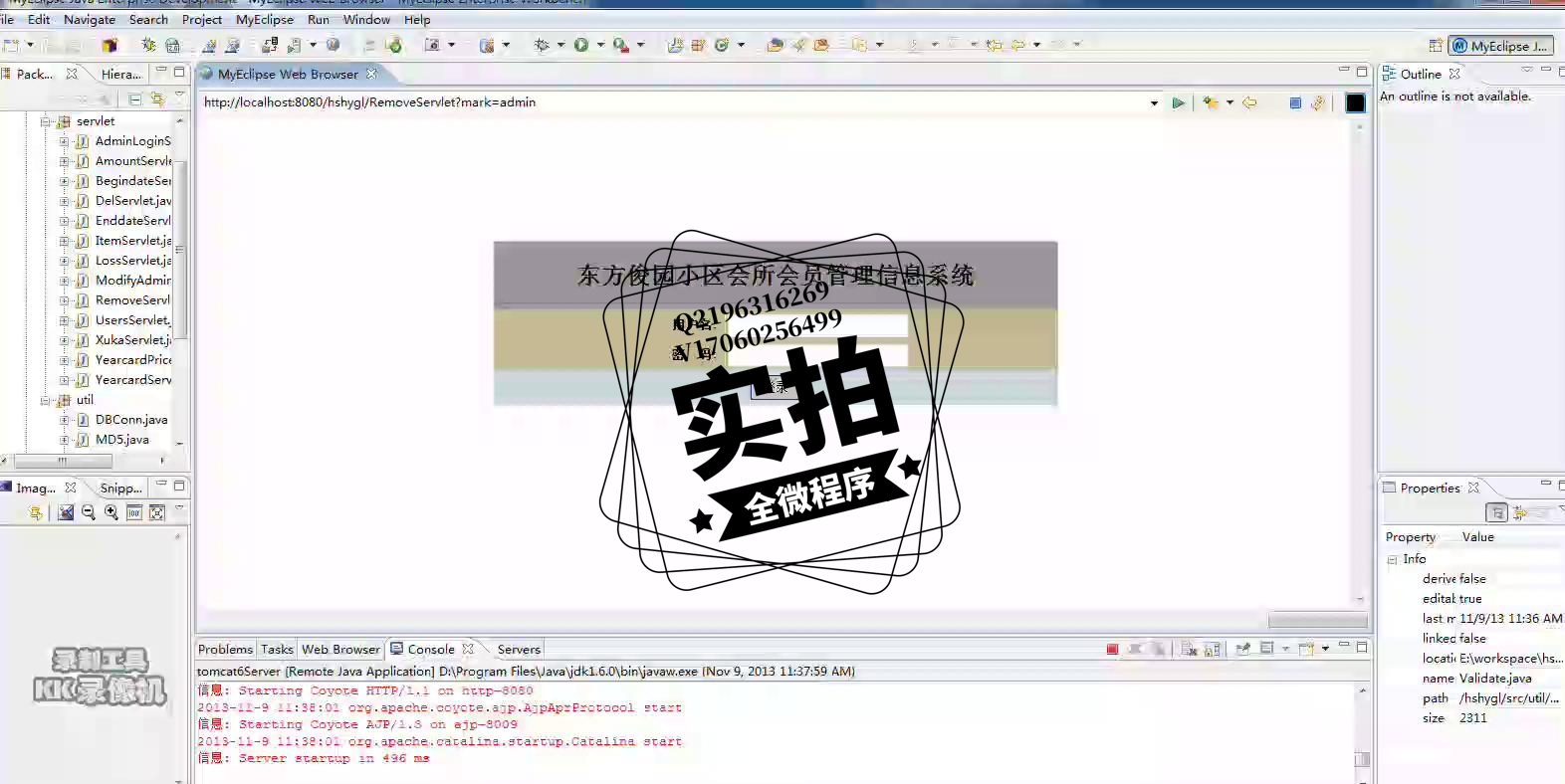Close the Console tab
This screenshot has width=1565, height=784.
(468, 649)
